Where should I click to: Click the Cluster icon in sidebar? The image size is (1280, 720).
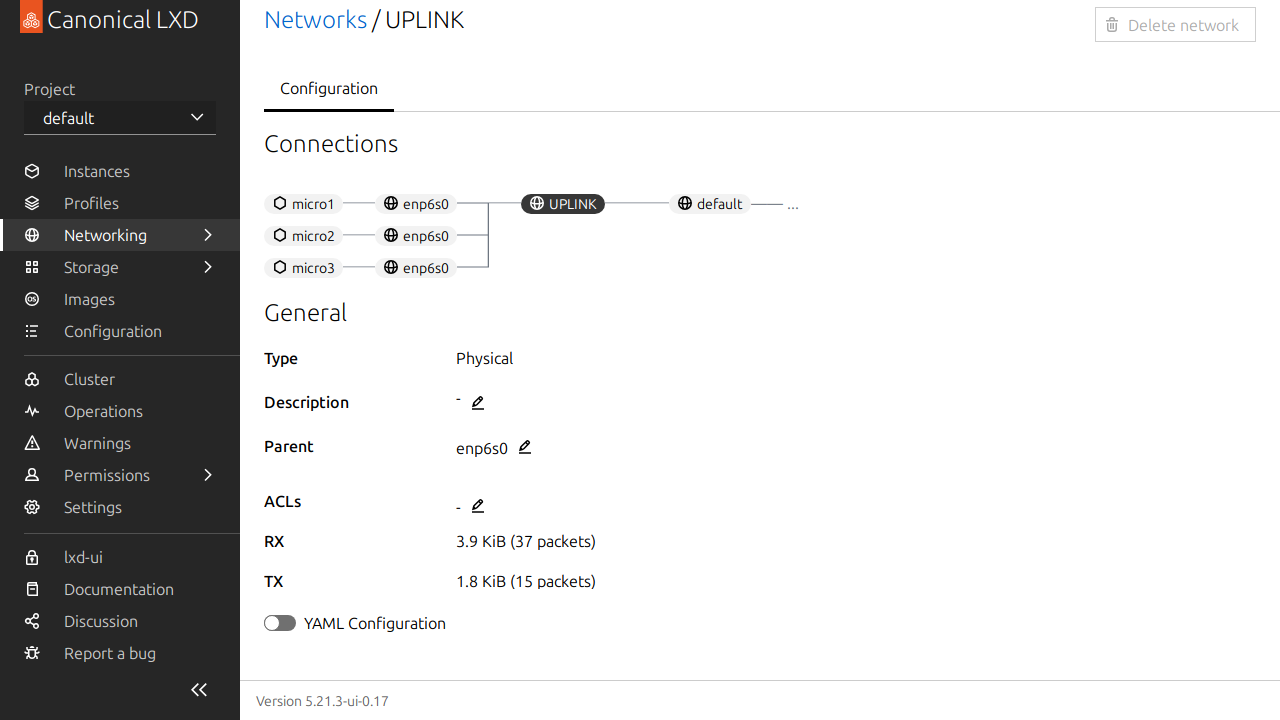click(x=32, y=379)
